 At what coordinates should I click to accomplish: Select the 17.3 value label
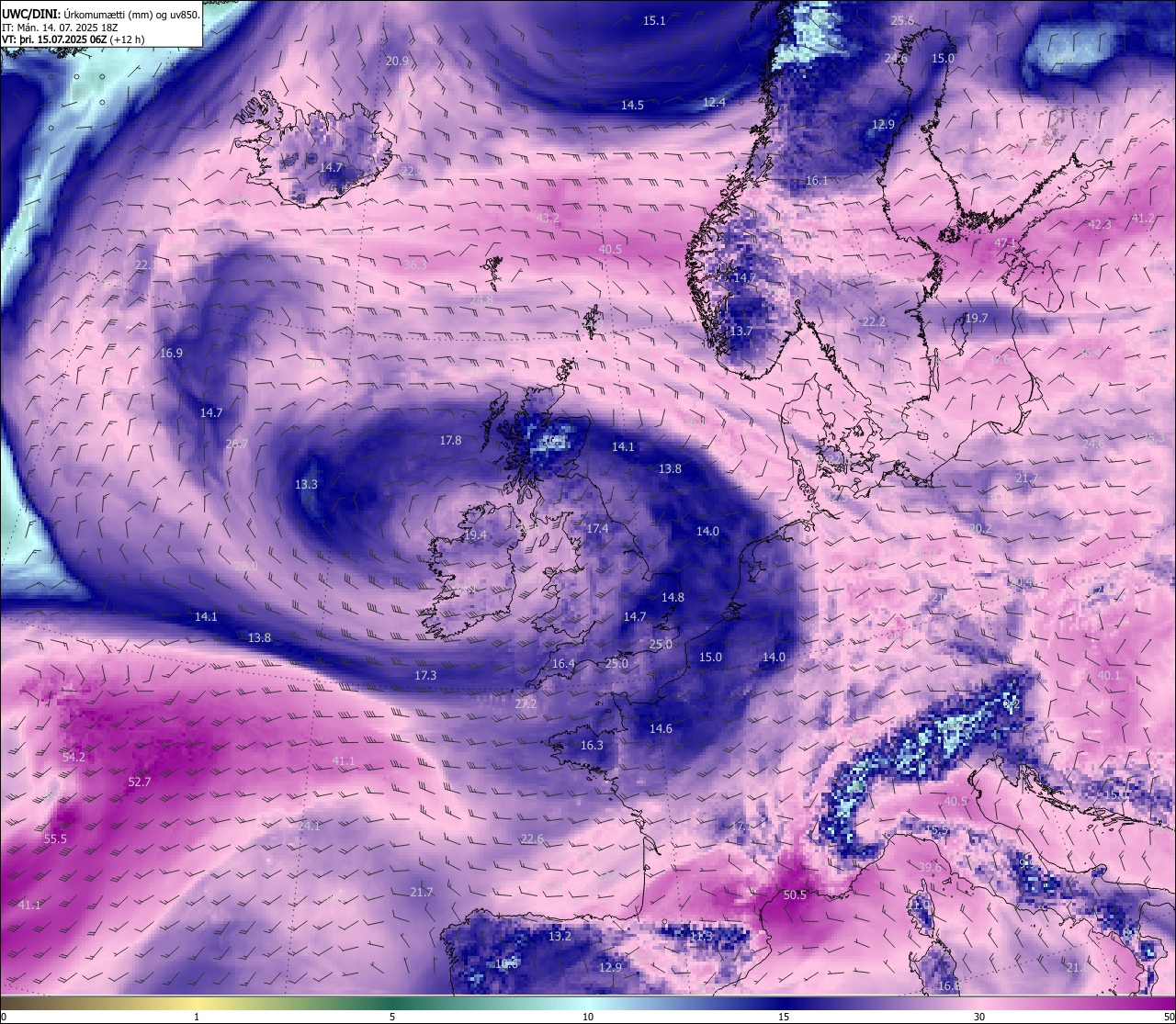pyautogui.click(x=425, y=675)
